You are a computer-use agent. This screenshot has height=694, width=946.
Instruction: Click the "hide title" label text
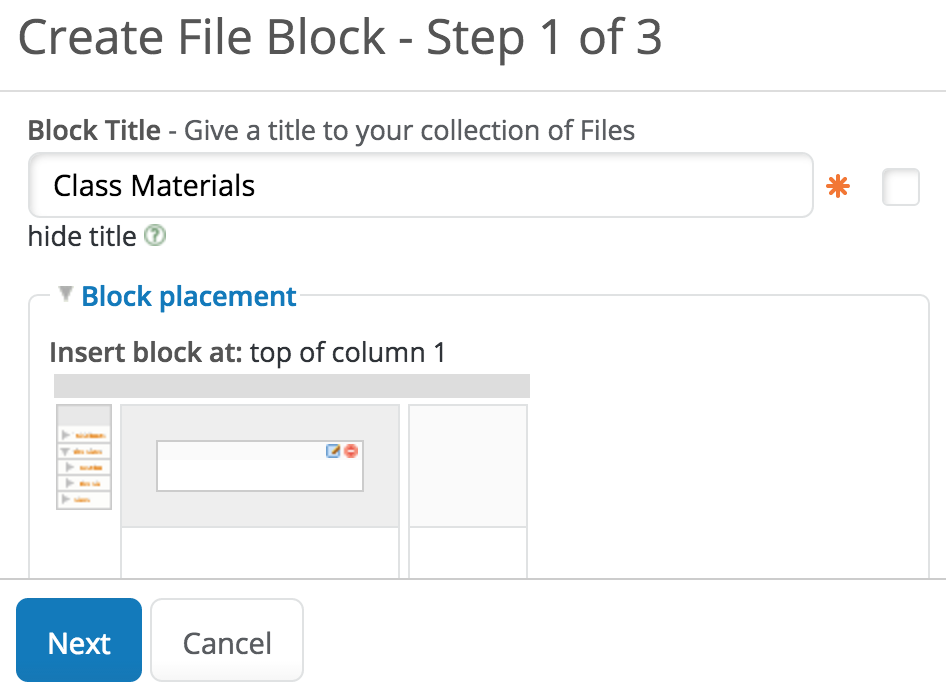click(82, 236)
